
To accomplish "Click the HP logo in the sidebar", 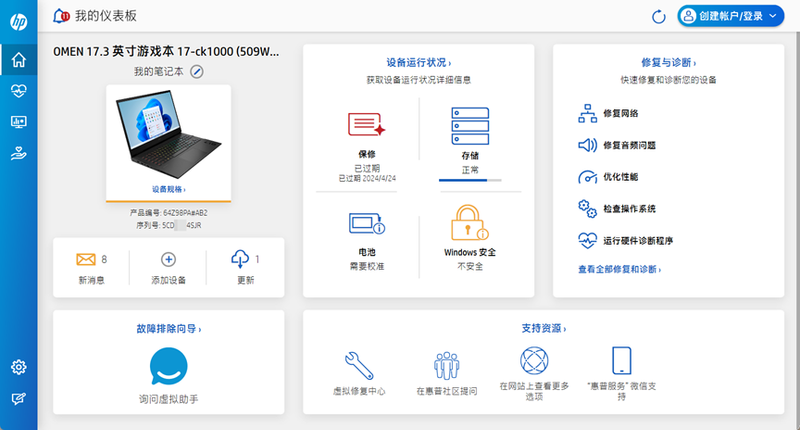I will pyautogui.click(x=19, y=21).
